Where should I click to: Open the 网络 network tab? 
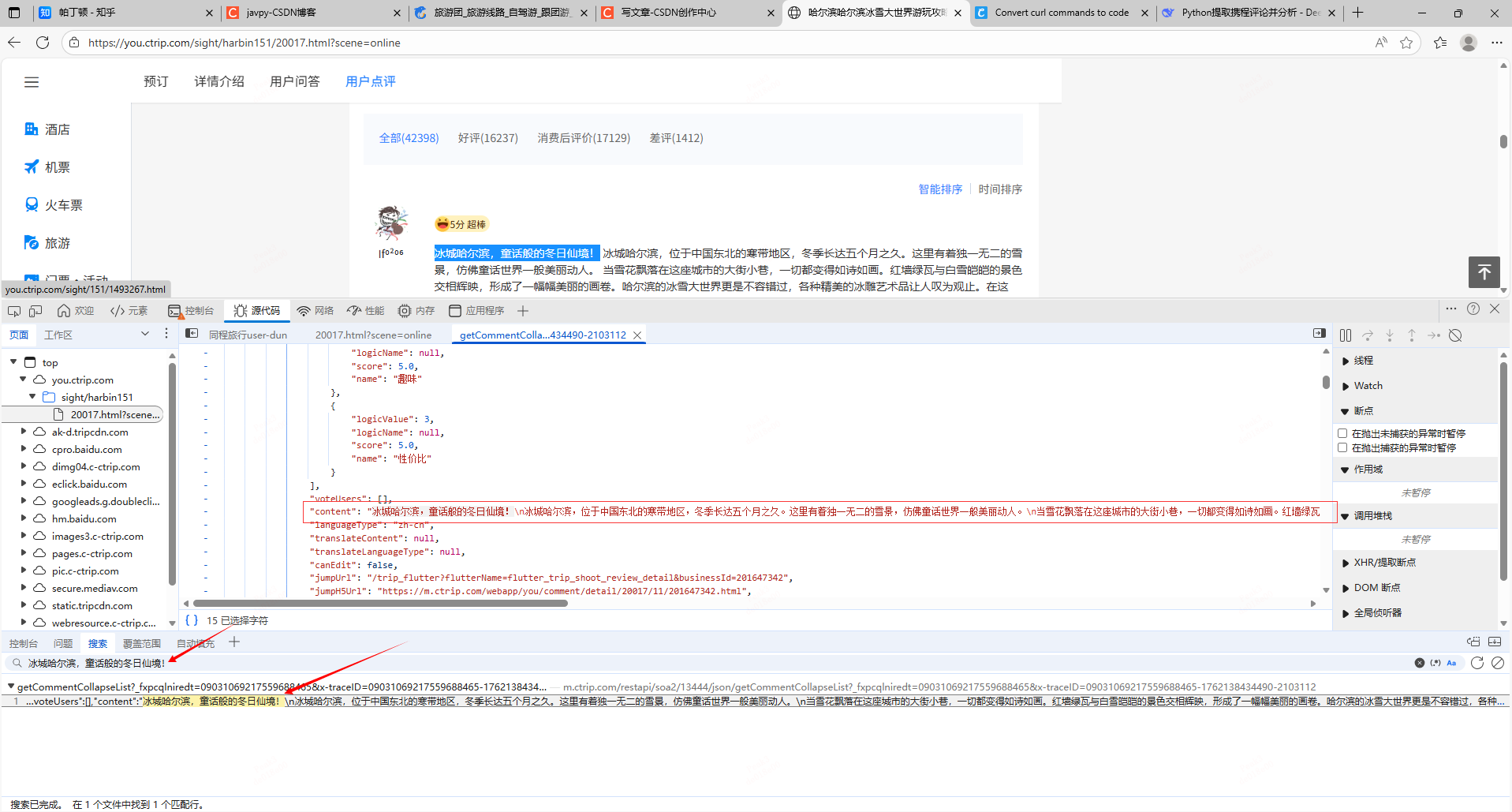315,311
